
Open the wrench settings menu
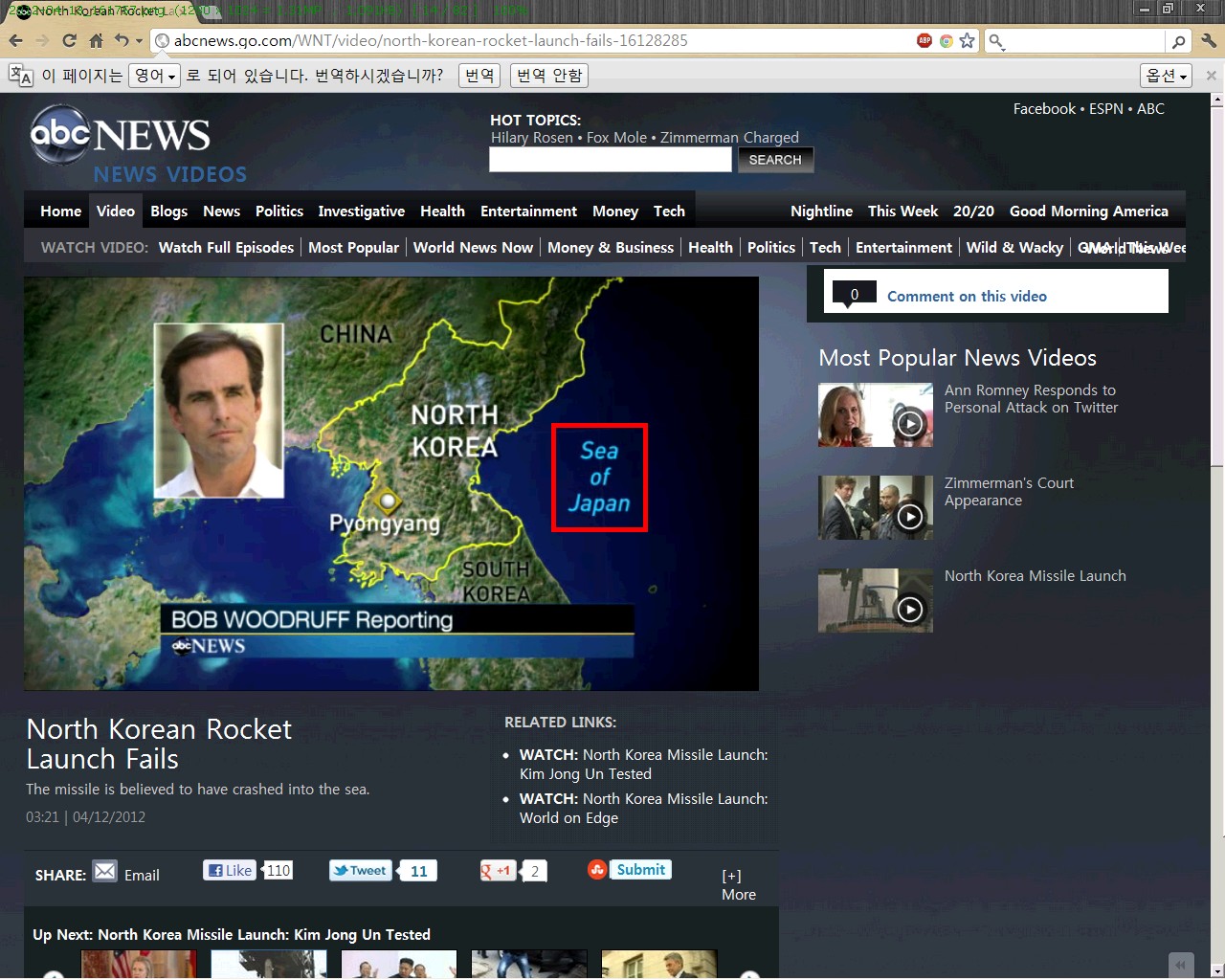1208,40
